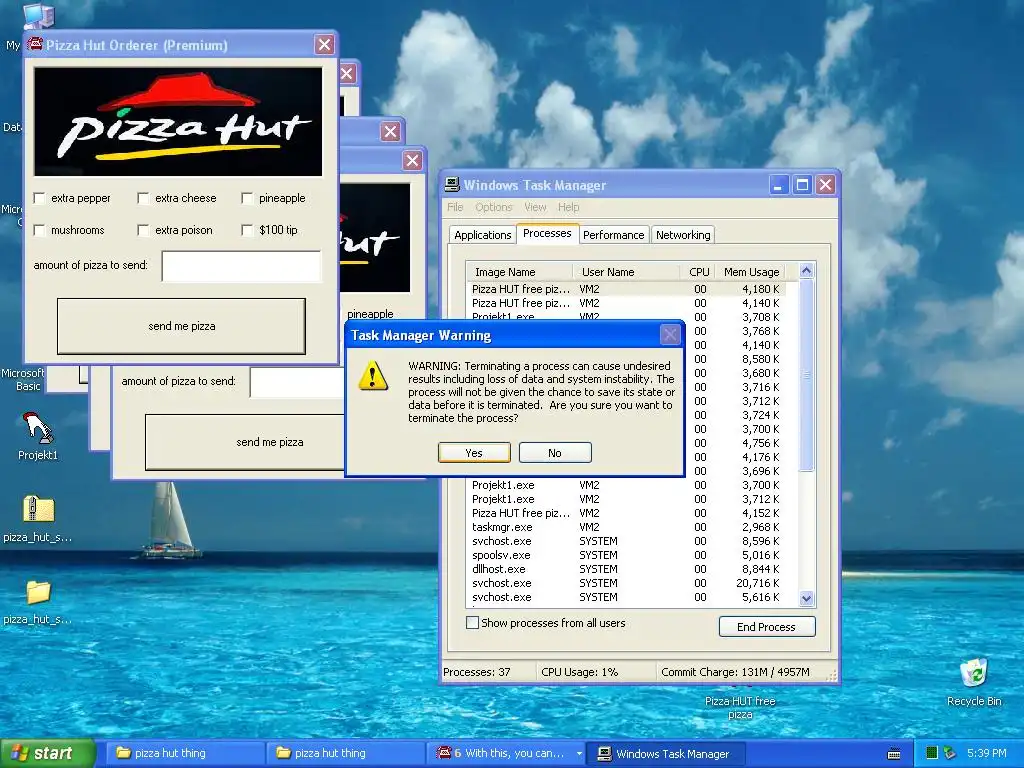Minimize the Windows Task Manager window
The height and width of the screenshot is (768, 1024).
pos(778,185)
